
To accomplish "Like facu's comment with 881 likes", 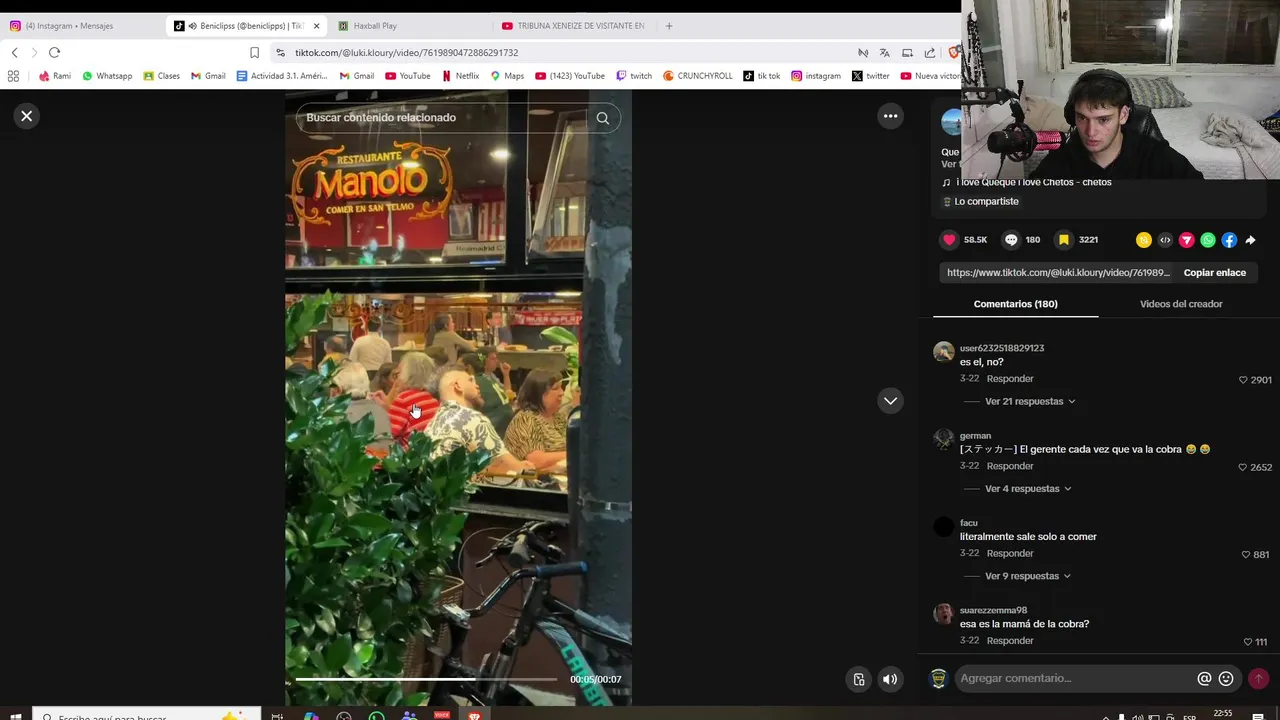I will pyautogui.click(x=1246, y=554).
